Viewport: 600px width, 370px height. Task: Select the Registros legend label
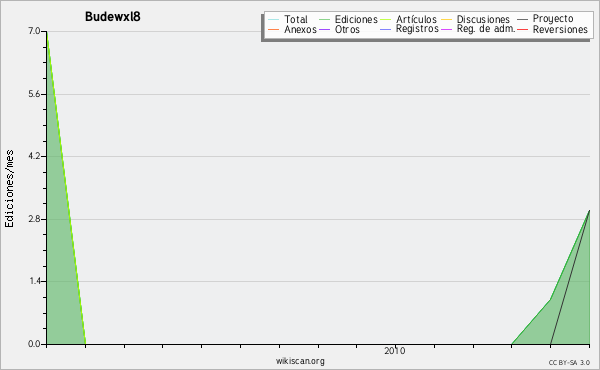pos(417,29)
